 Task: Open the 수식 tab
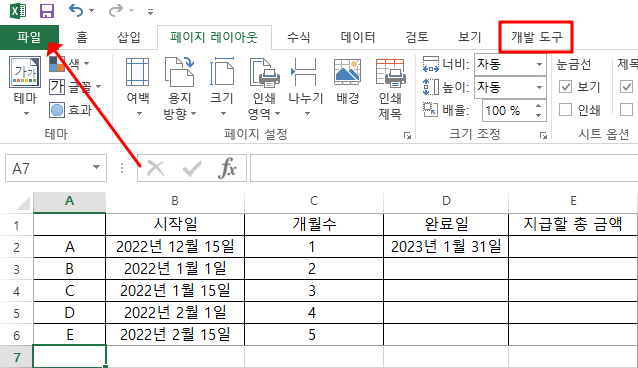299,37
